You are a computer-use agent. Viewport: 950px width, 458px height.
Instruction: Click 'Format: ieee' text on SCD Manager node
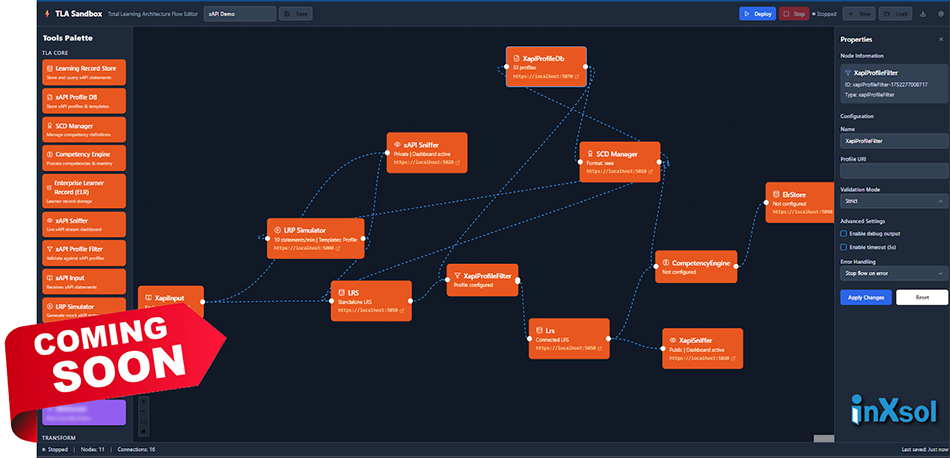[x=600, y=163]
